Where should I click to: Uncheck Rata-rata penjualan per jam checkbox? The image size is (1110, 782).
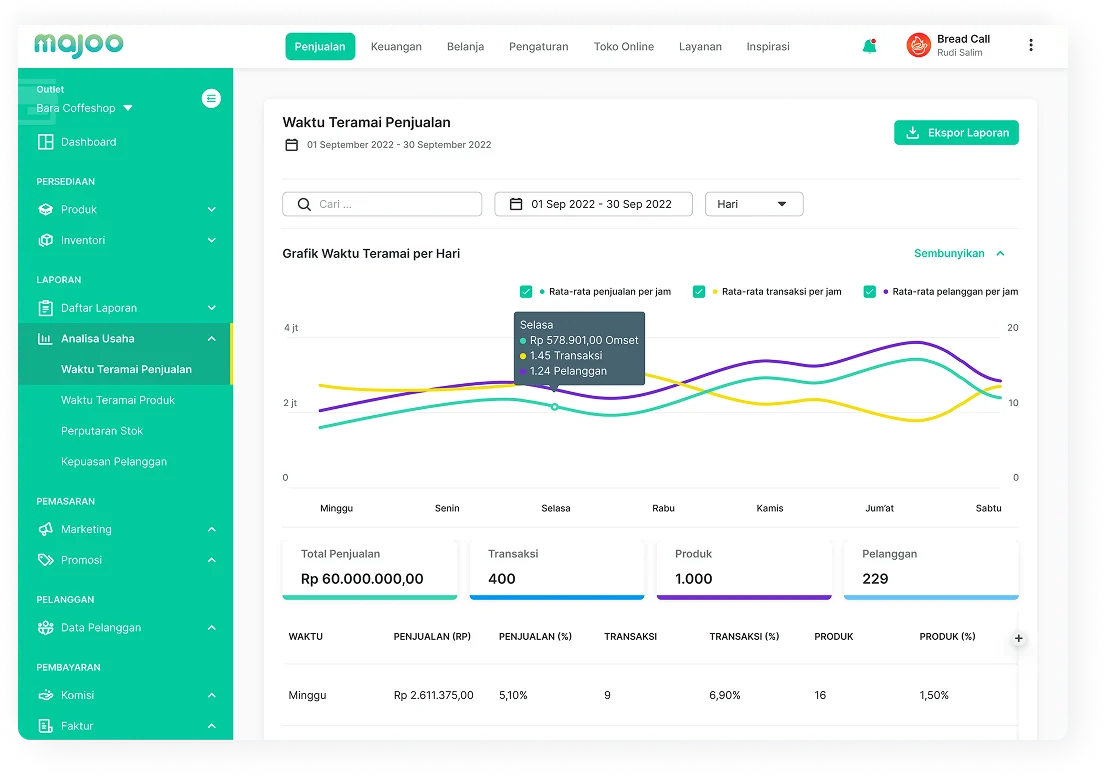pyautogui.click(x=526, y=292)
